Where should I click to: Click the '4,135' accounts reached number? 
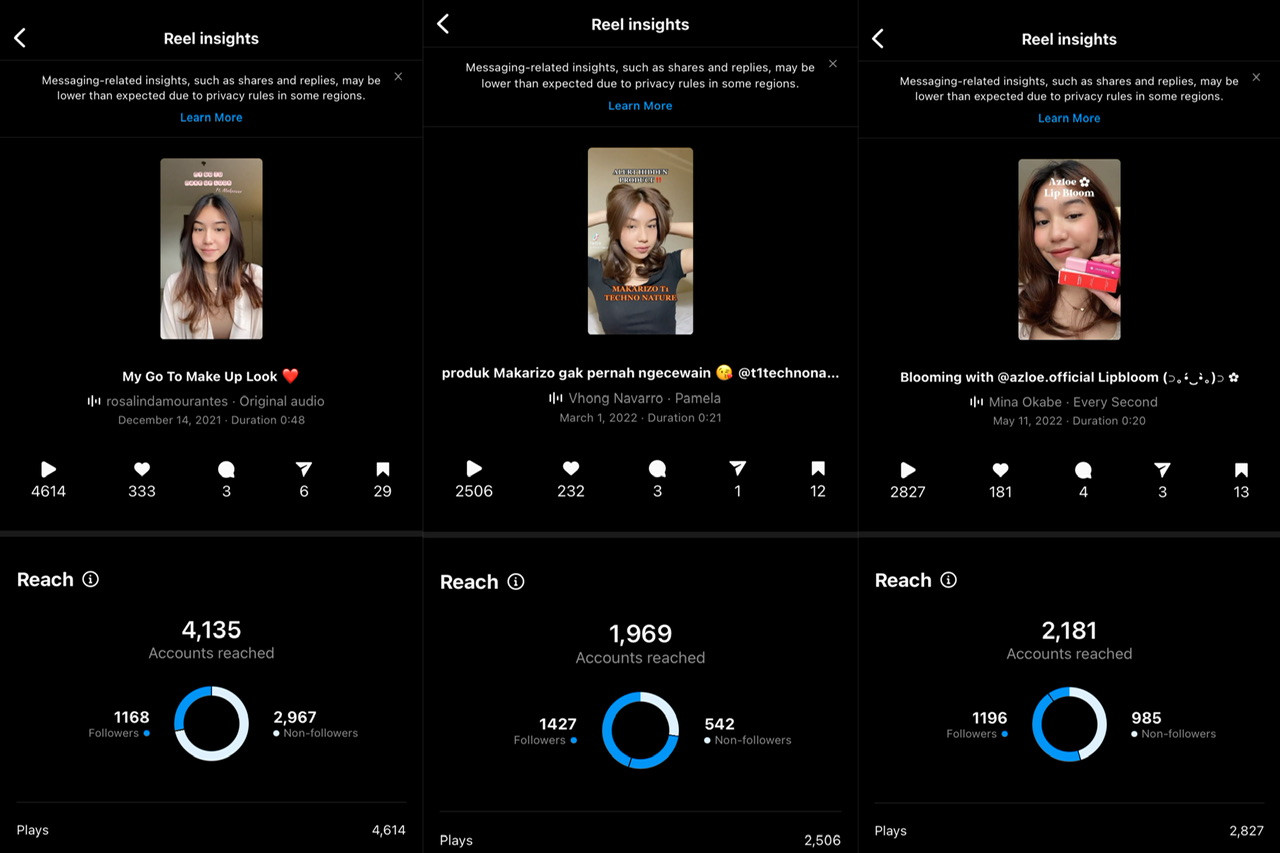pyautogui.click(x=211, y=630)
